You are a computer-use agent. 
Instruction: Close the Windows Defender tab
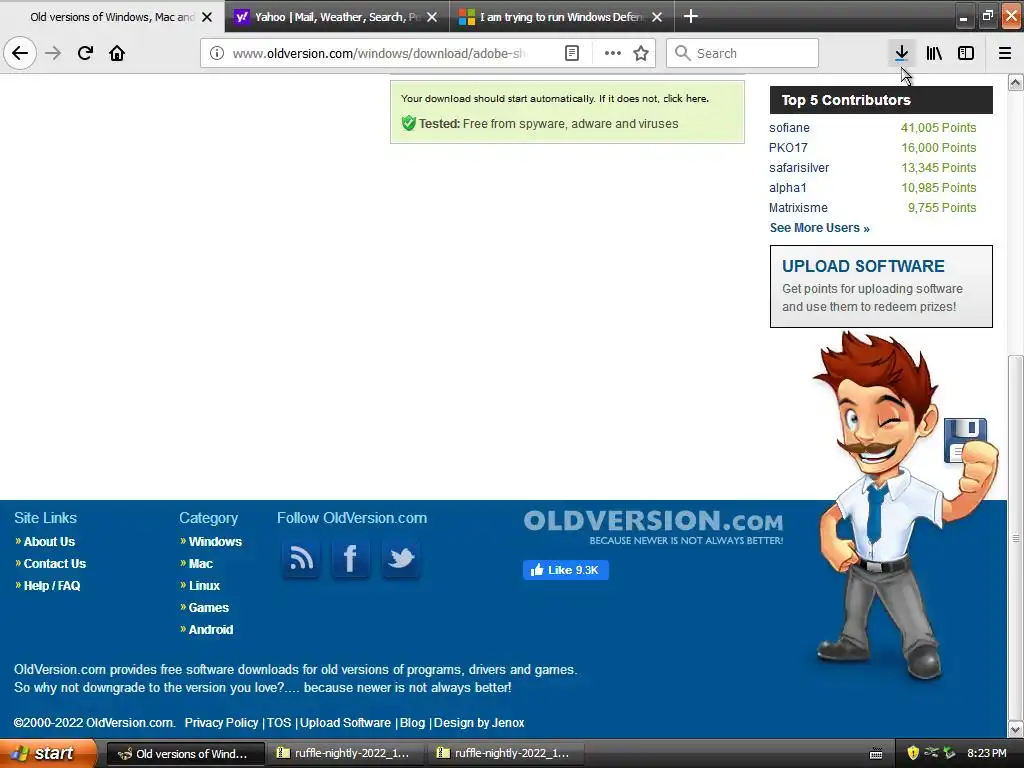point(657,17)
